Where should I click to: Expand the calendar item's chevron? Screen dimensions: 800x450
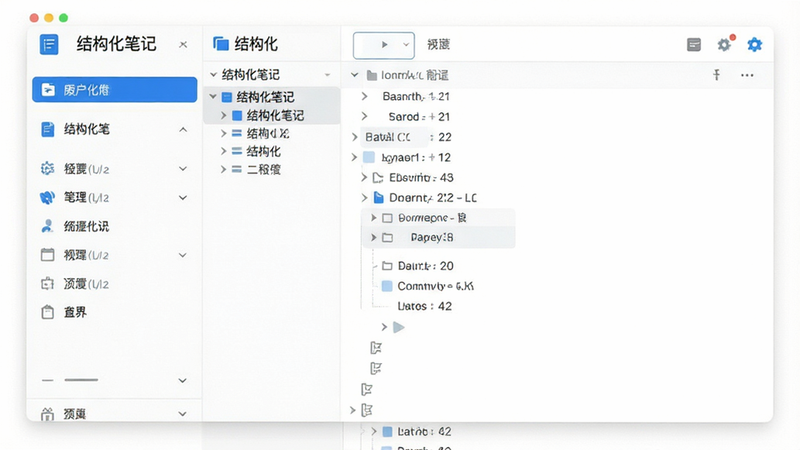coord(183,255)
